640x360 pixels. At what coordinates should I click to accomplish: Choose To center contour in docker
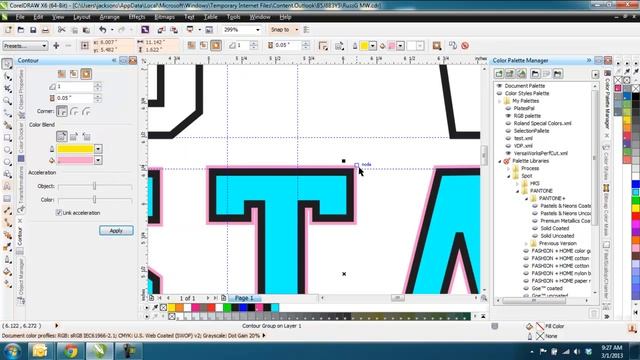click(x=62, y=74)
